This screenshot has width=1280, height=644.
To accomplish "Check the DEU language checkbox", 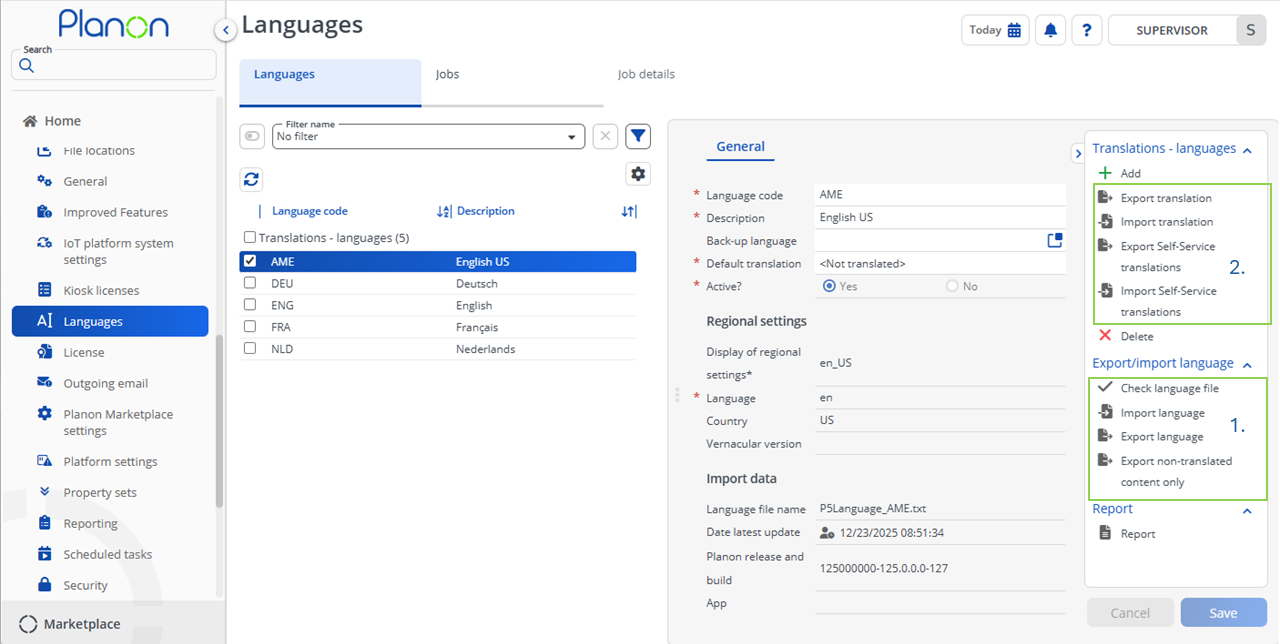I will click(250, 283).
